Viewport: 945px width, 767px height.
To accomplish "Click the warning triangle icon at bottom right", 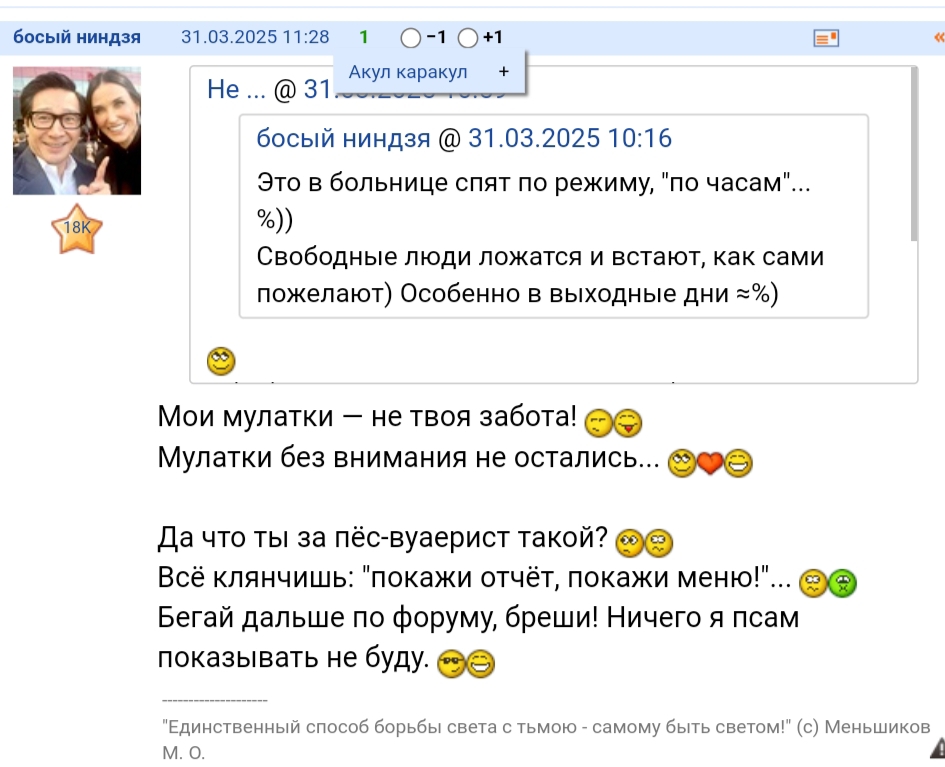I will click(938, 748).
